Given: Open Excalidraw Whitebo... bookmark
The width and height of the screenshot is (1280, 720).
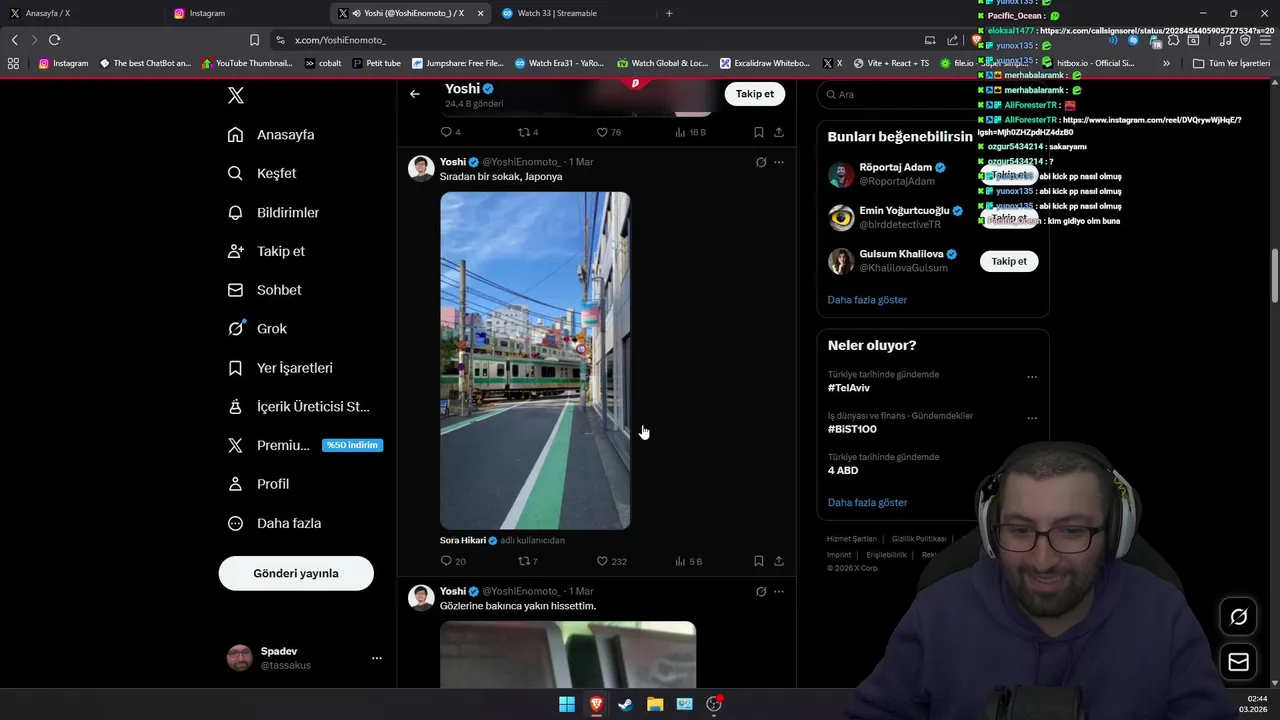Looking at the screenshot, I should coord(765,63).
